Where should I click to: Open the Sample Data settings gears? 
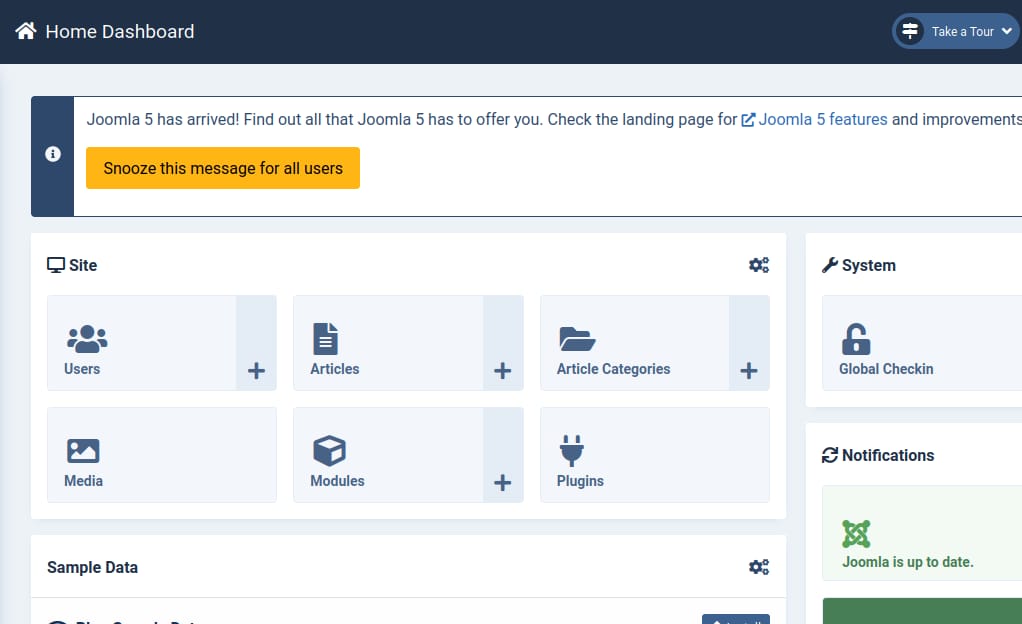(759, 566)
